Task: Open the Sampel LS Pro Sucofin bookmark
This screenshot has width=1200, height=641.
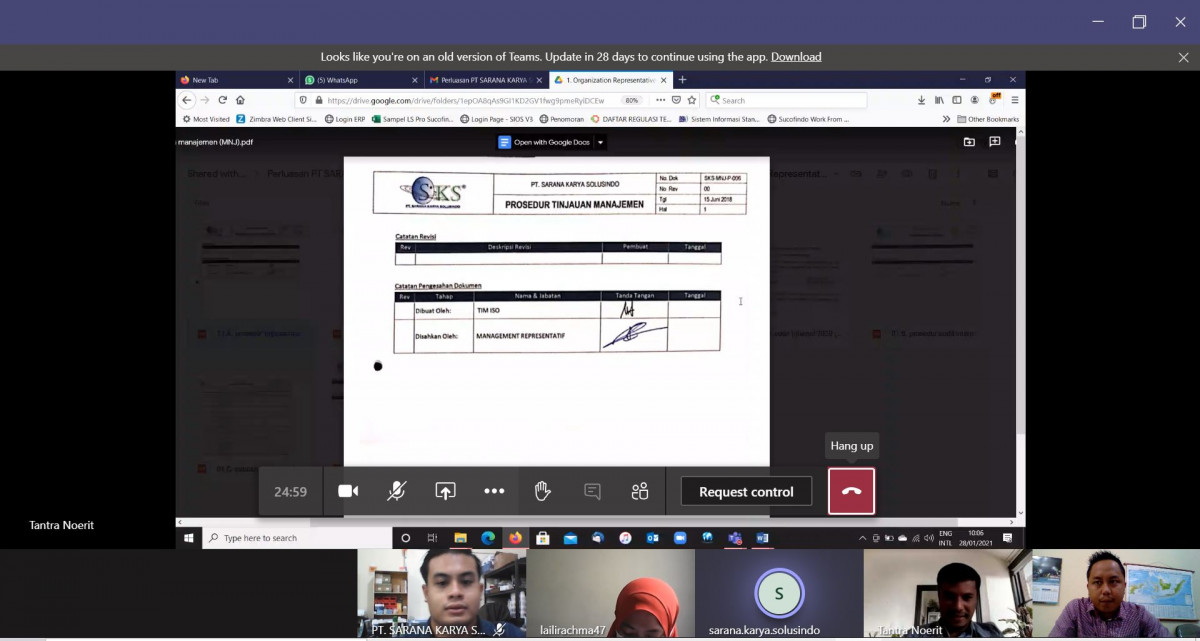Action: point(413,119)
